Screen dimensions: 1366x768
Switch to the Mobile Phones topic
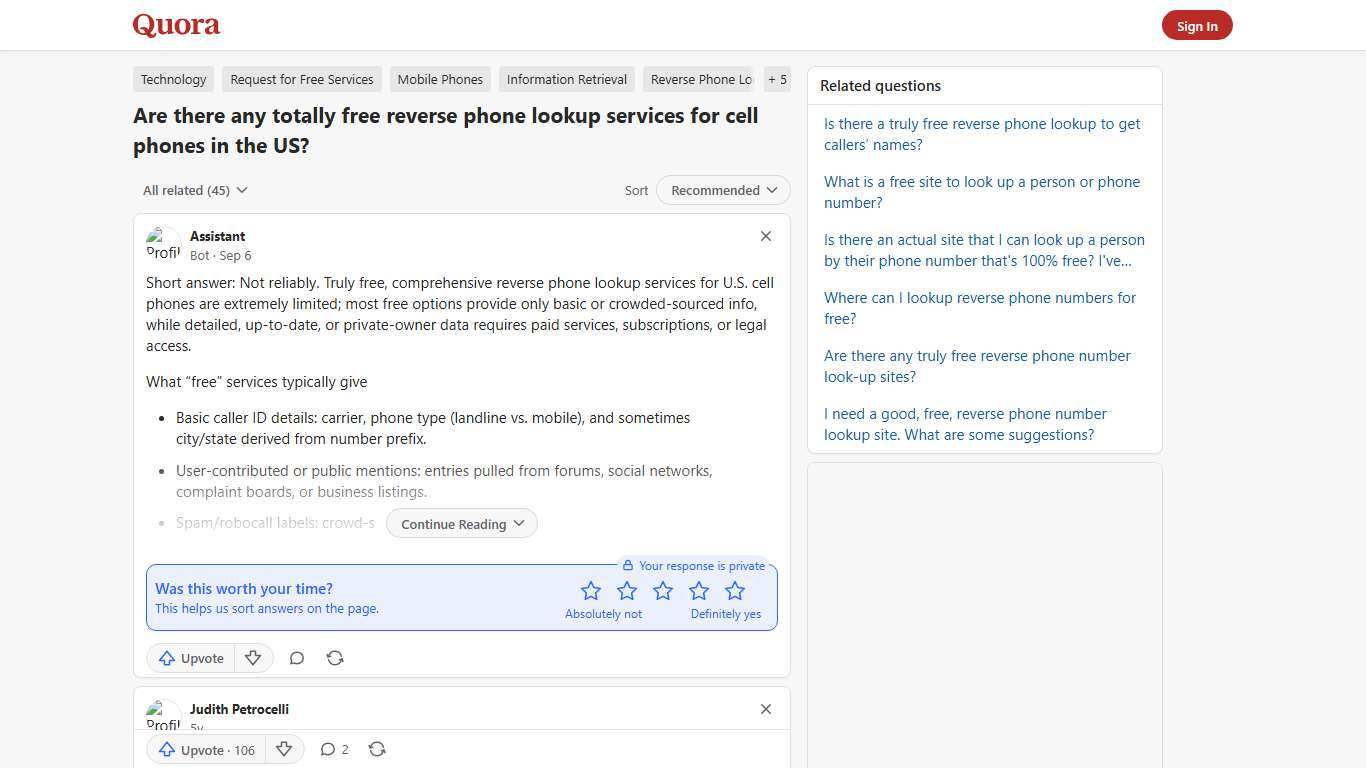[440, 79]
